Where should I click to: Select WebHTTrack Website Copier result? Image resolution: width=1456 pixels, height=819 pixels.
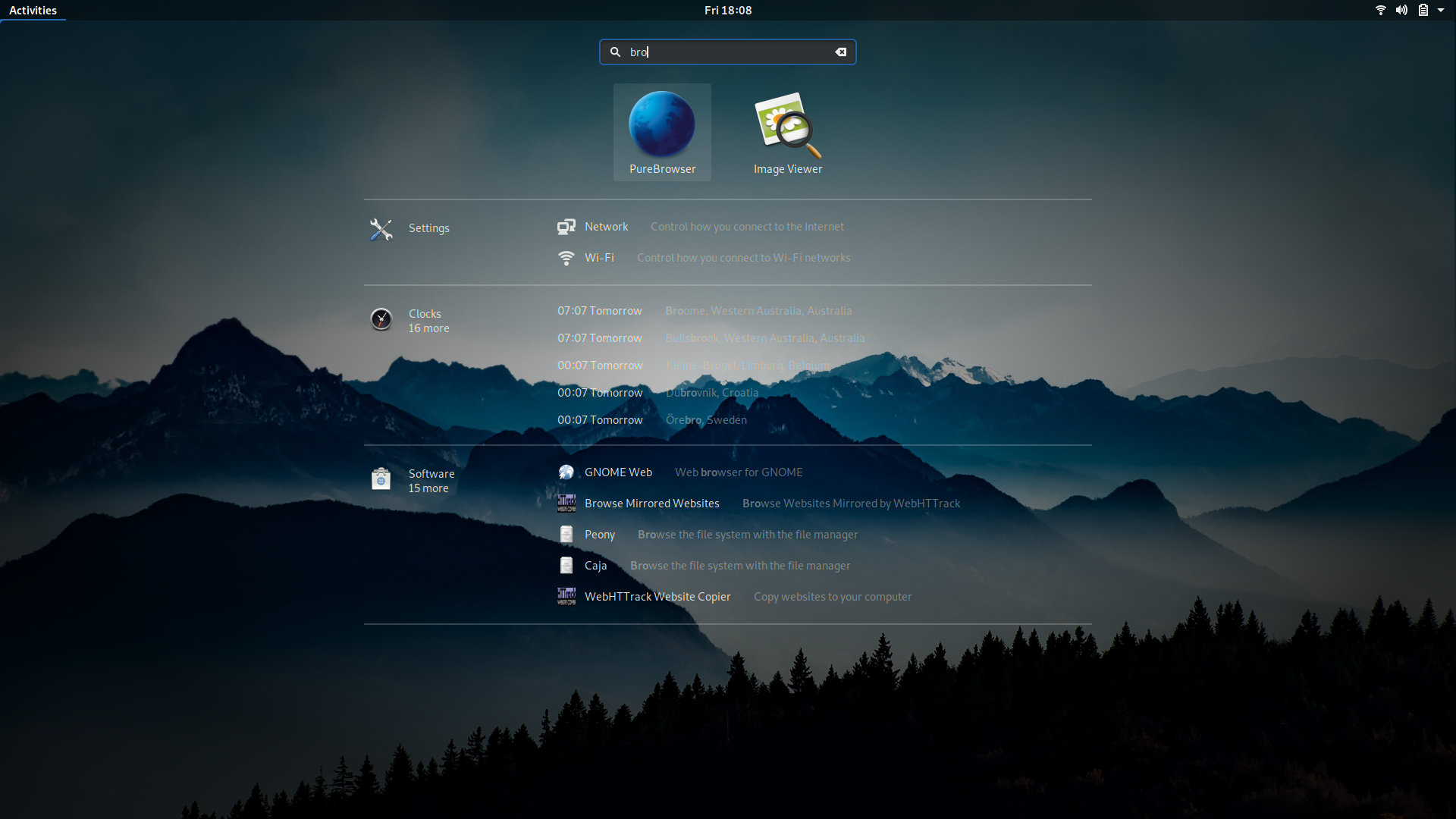[657, 597]
